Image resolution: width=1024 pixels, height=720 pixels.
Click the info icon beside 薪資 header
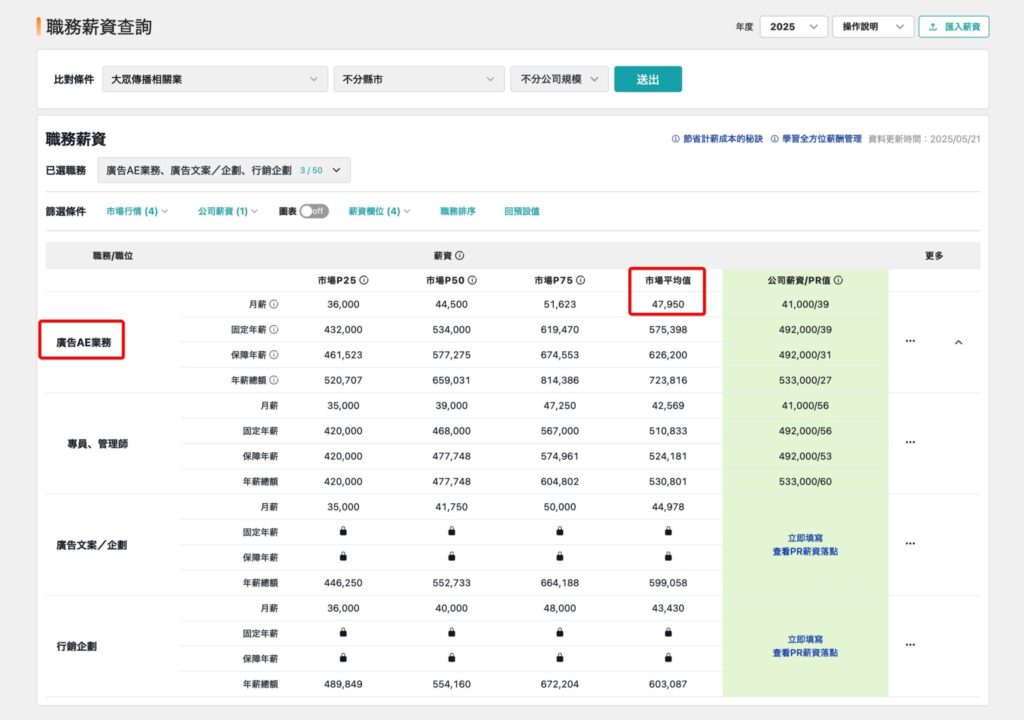point(460,255)
